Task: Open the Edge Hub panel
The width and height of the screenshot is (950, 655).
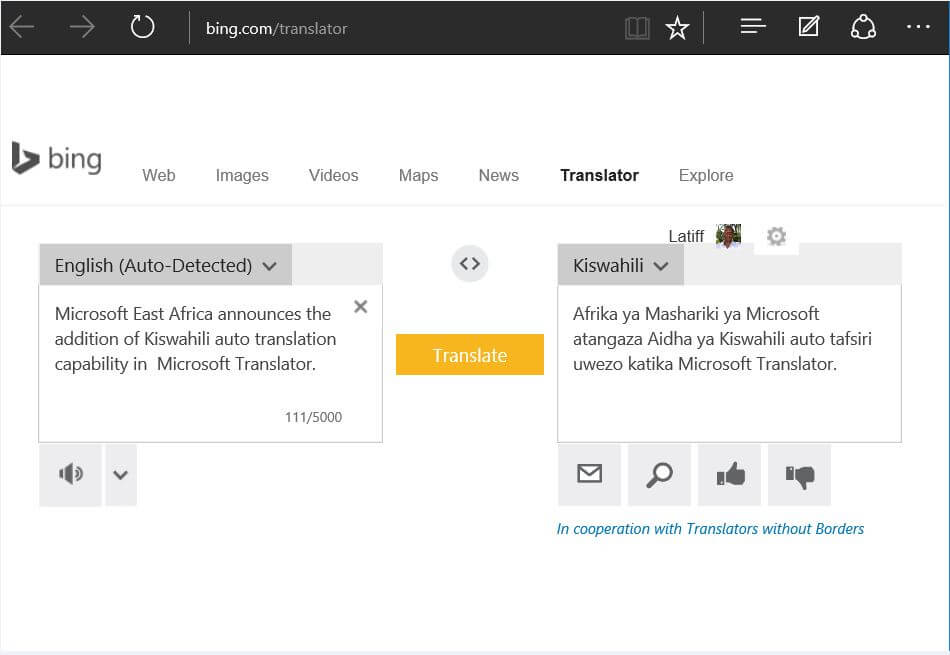Action: 753,27
